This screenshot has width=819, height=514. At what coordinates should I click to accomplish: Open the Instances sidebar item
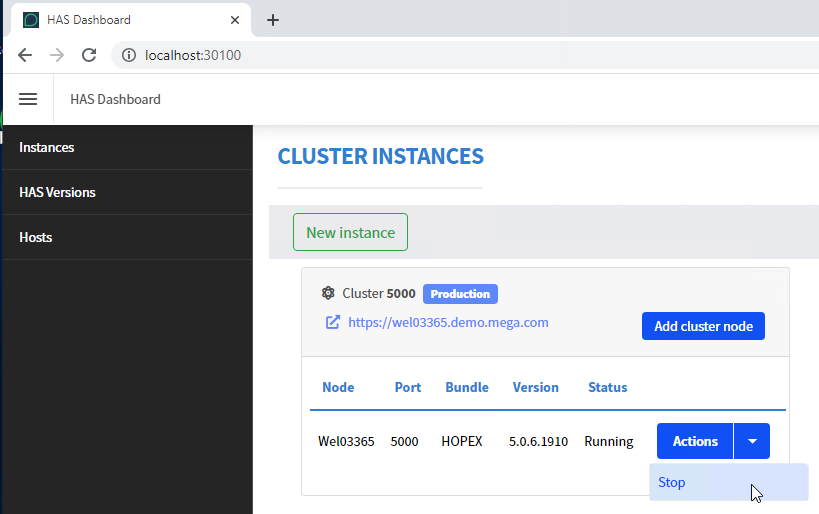pyautogui.click(x=47, y=147)
